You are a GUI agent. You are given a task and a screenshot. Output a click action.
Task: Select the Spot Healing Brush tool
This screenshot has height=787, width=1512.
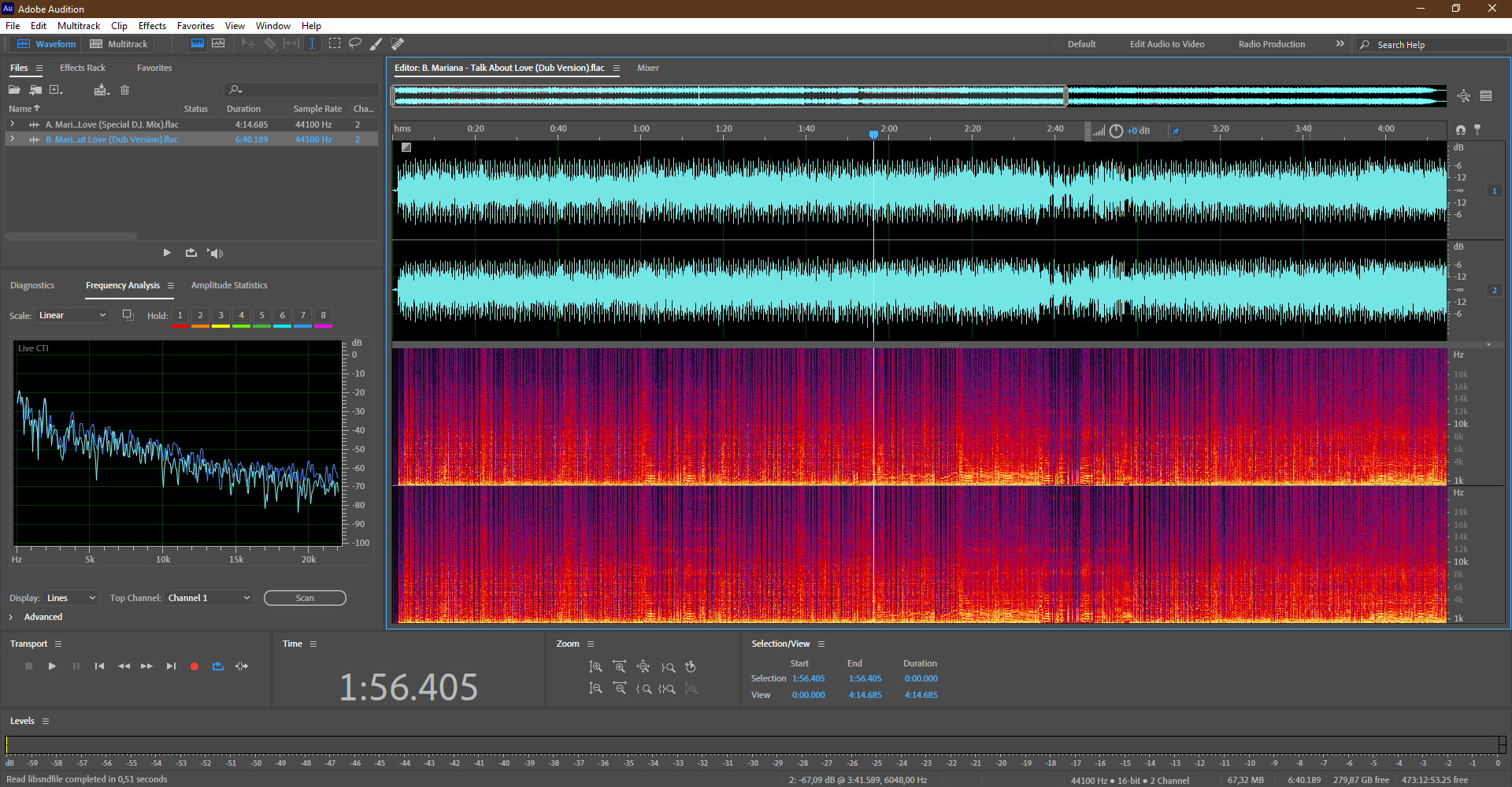click(x=398, y=44)
